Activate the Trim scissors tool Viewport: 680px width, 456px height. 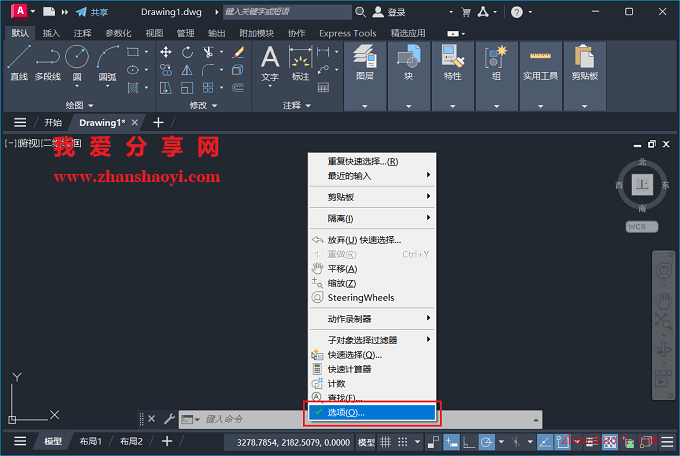(208, 52)
